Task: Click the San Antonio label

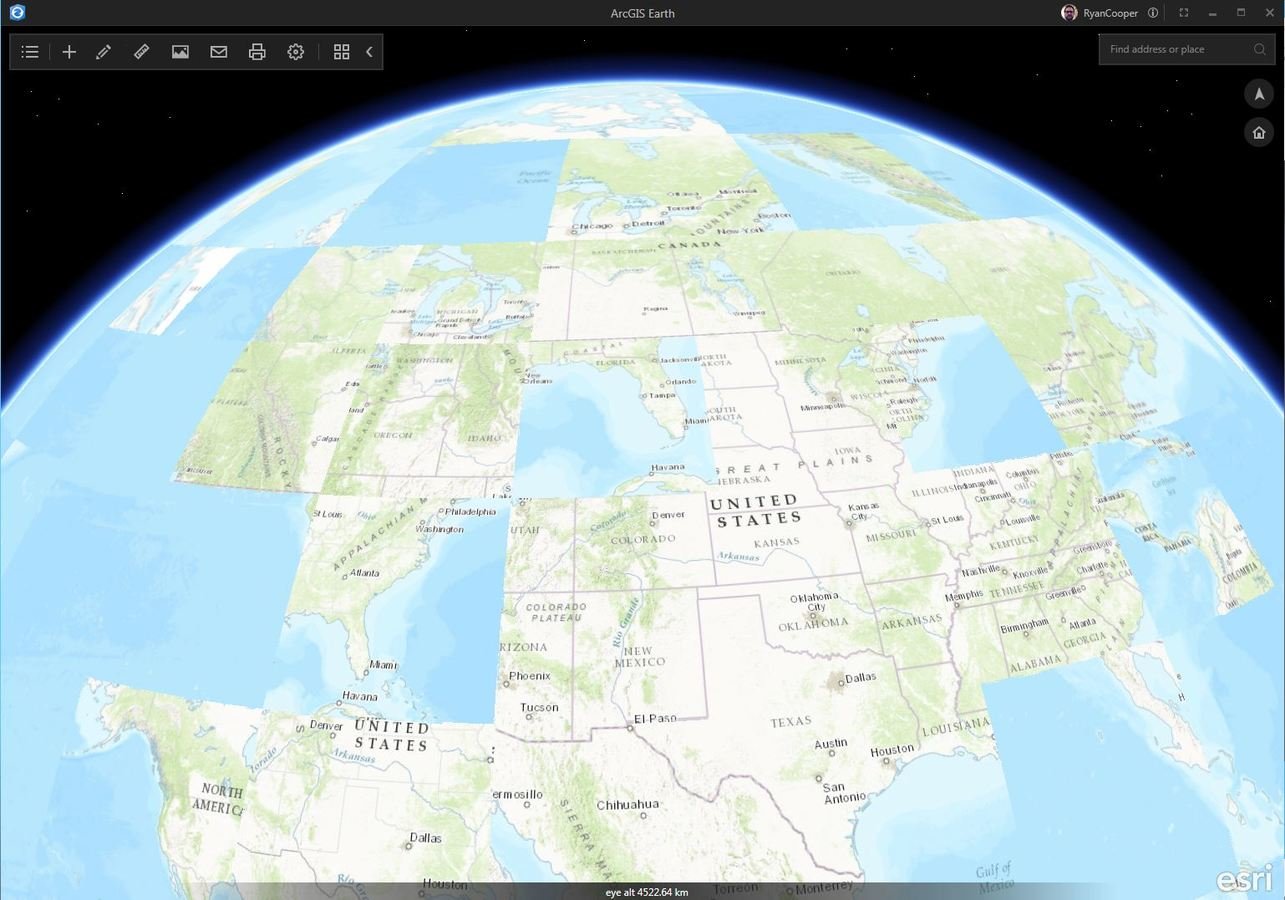Action: click(x=844, y=793)
